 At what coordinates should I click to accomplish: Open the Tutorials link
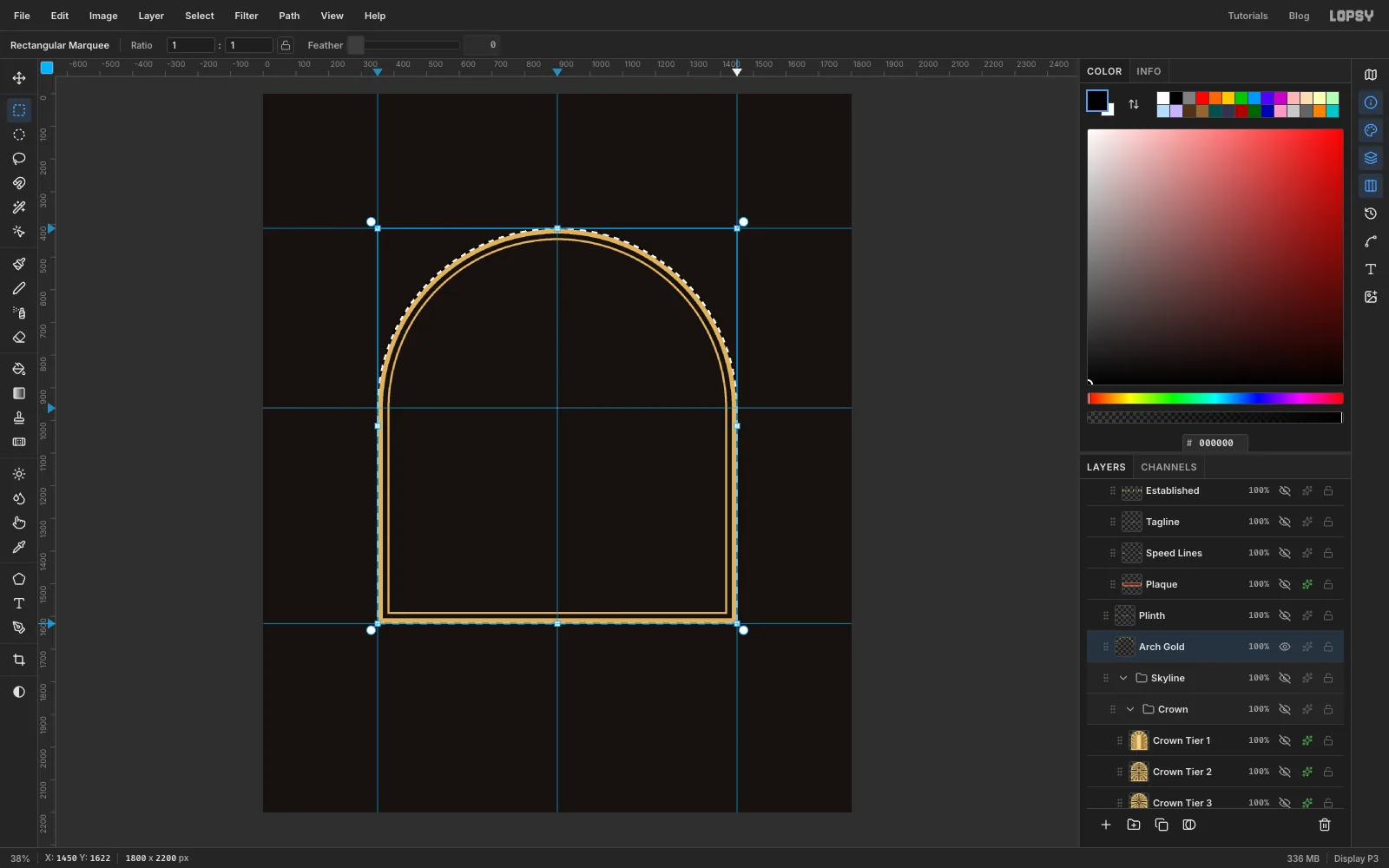coord(1247,16)
